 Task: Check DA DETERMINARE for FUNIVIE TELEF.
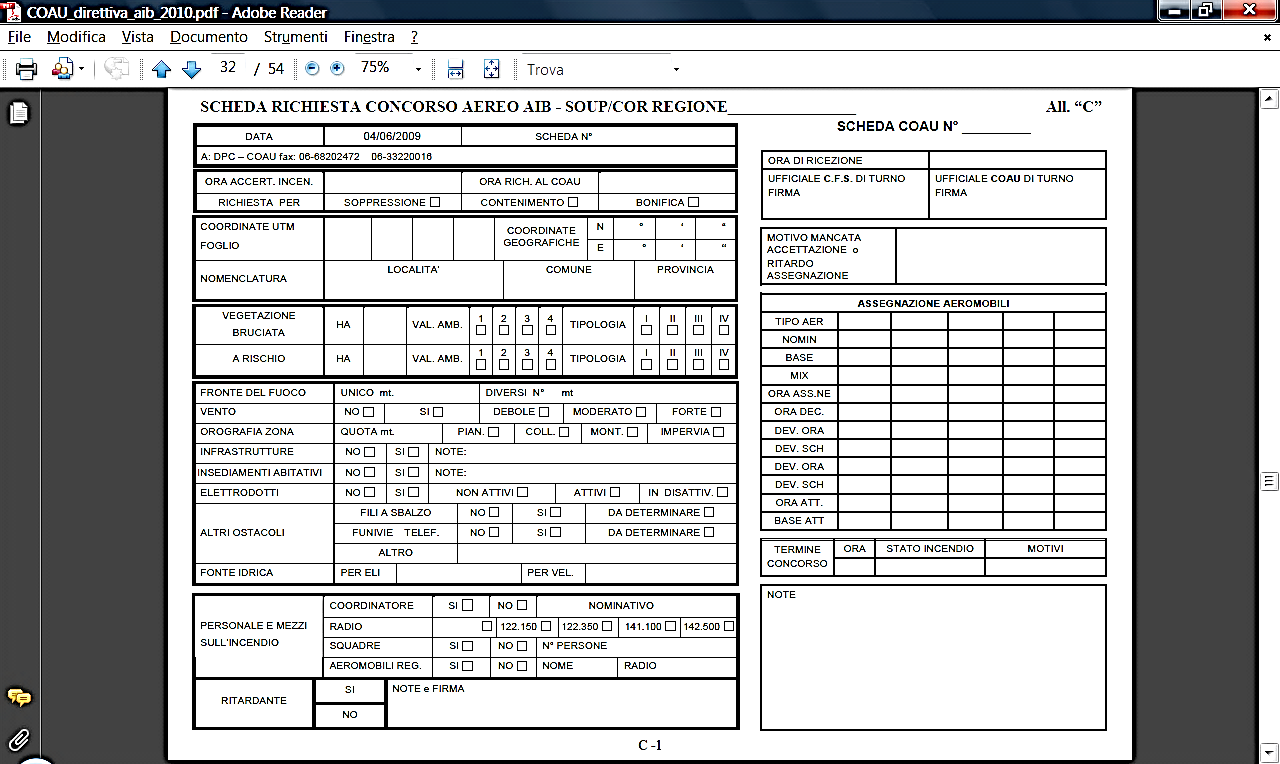[x=709, y=532]
